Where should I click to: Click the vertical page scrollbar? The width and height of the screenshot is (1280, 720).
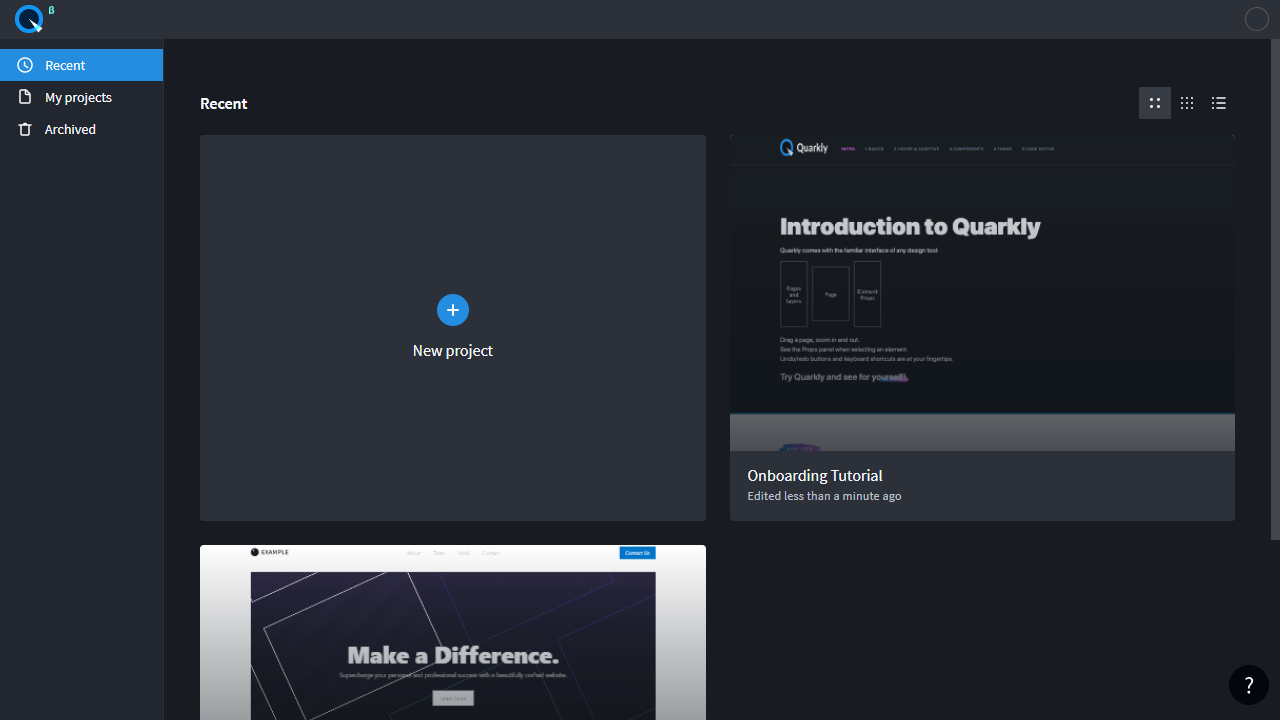1275,290
